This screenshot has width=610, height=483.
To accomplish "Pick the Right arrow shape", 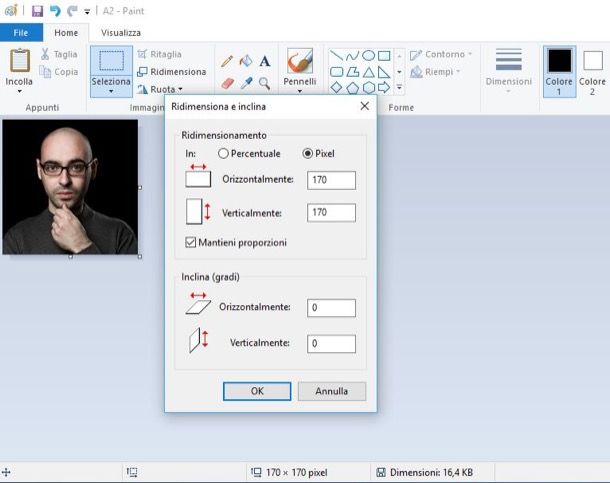I will (x=384, y=88).
